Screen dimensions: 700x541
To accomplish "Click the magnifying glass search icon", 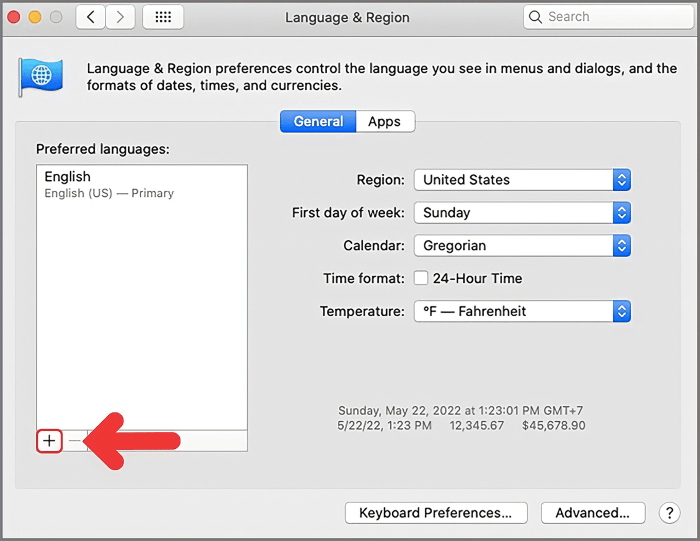I will pos(537,17).
